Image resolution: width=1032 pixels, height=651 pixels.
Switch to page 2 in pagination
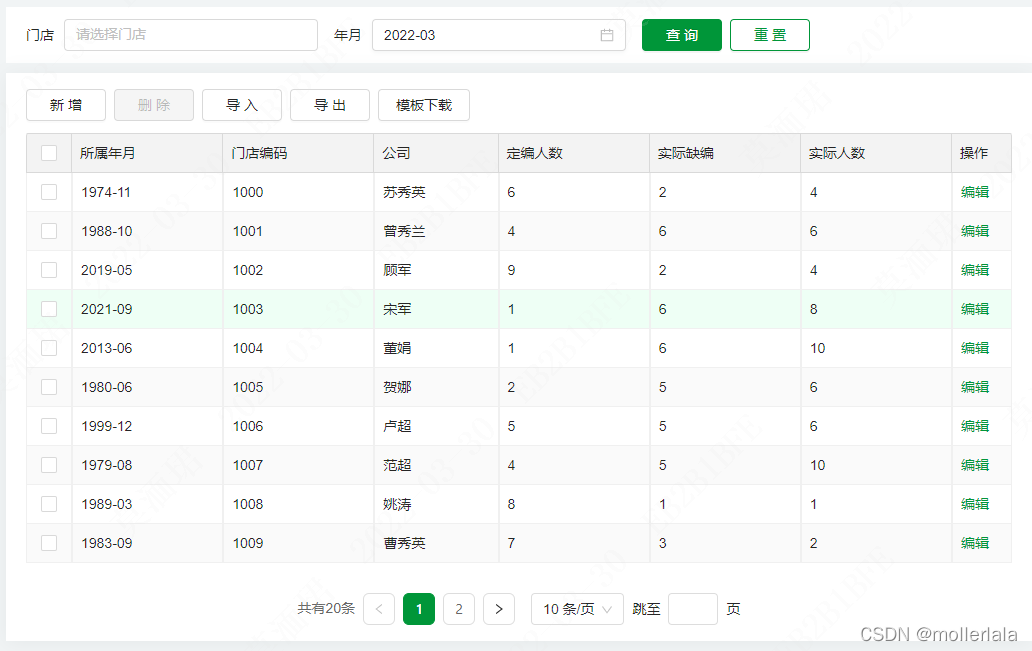coord(459,609)
